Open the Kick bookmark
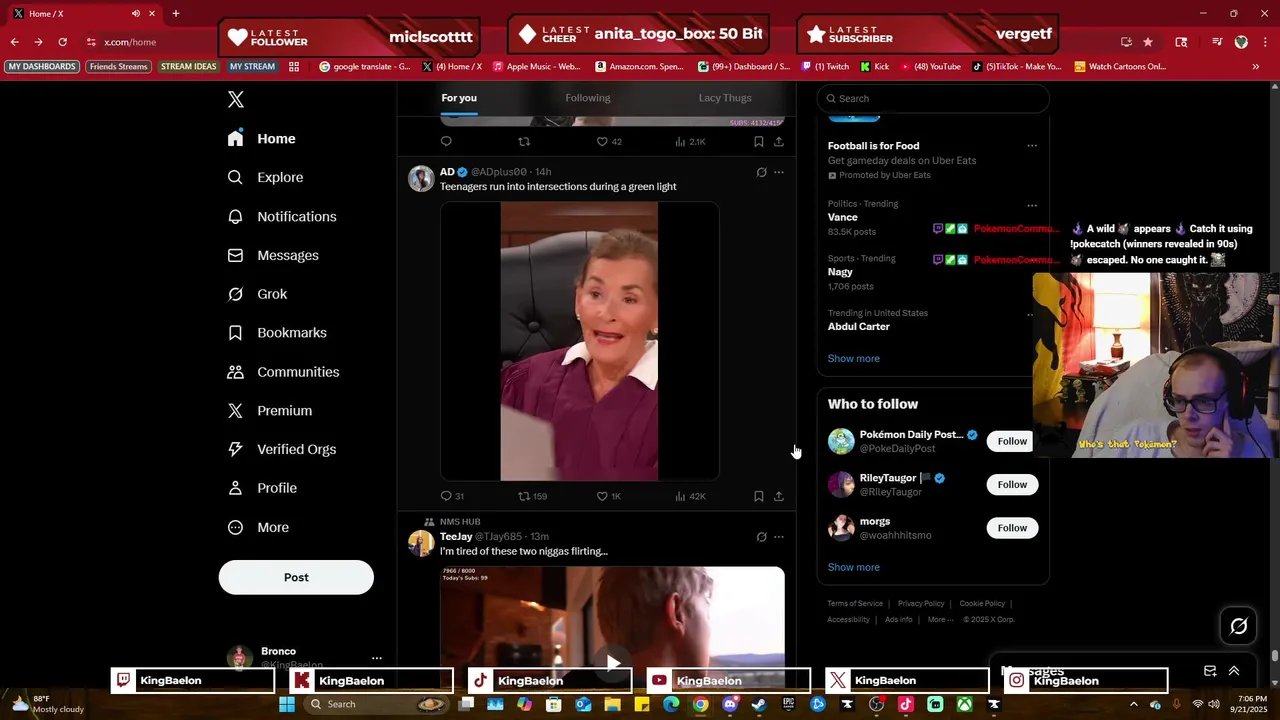1280x720 pixels. coord(874,67)
